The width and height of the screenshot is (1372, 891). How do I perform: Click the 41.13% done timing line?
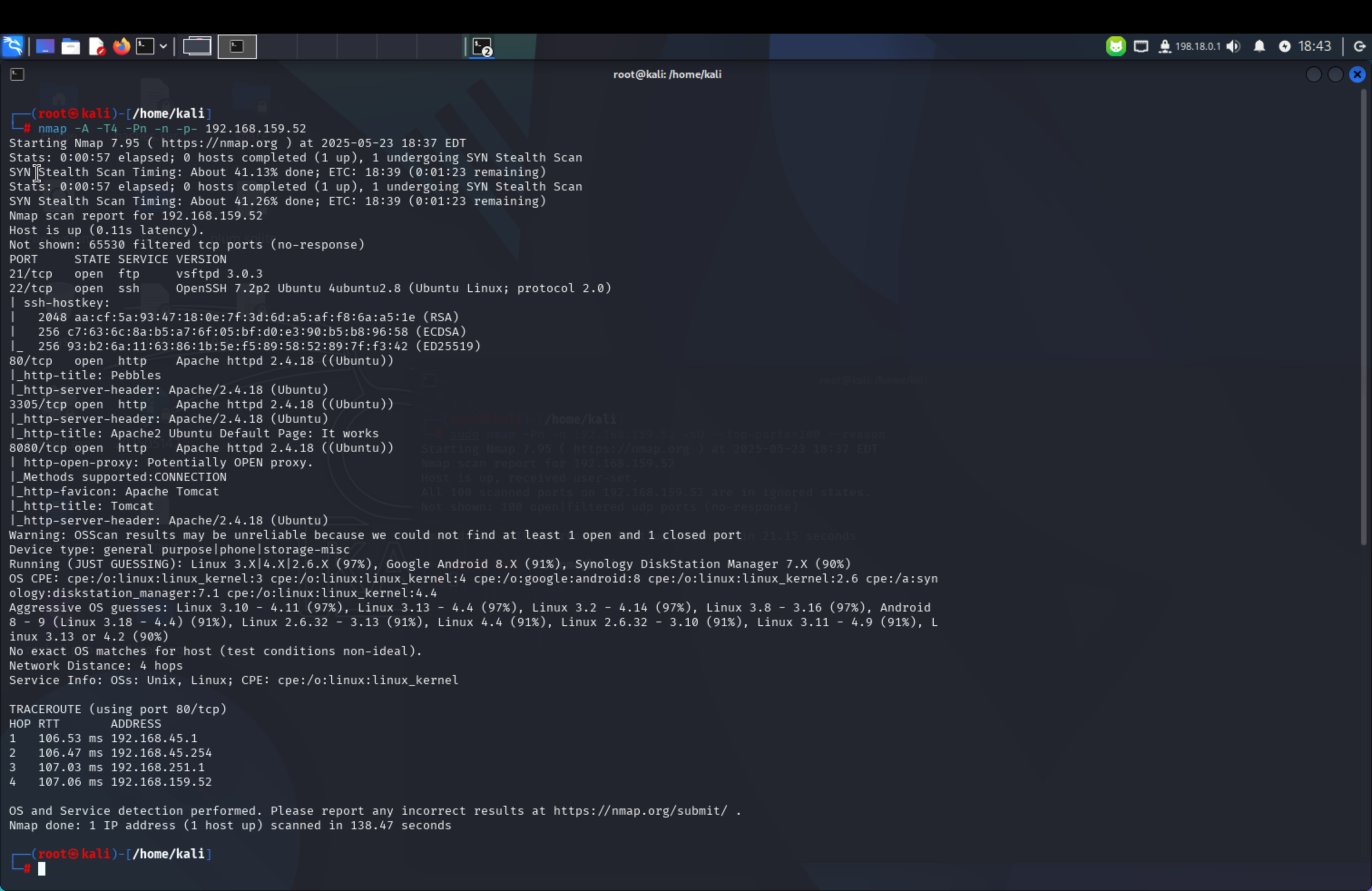(277, 172)
